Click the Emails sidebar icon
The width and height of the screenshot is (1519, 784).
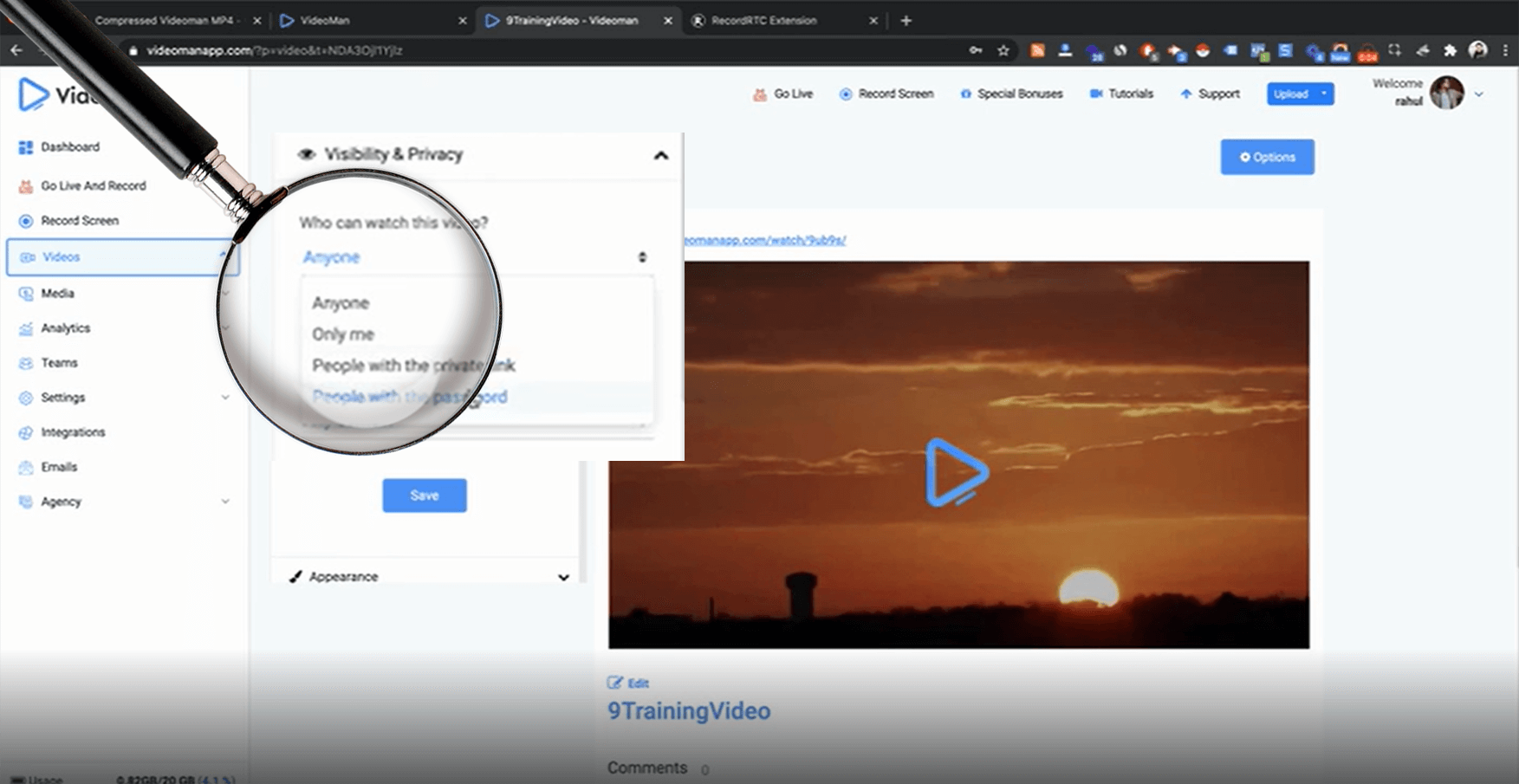coord(26,467)
